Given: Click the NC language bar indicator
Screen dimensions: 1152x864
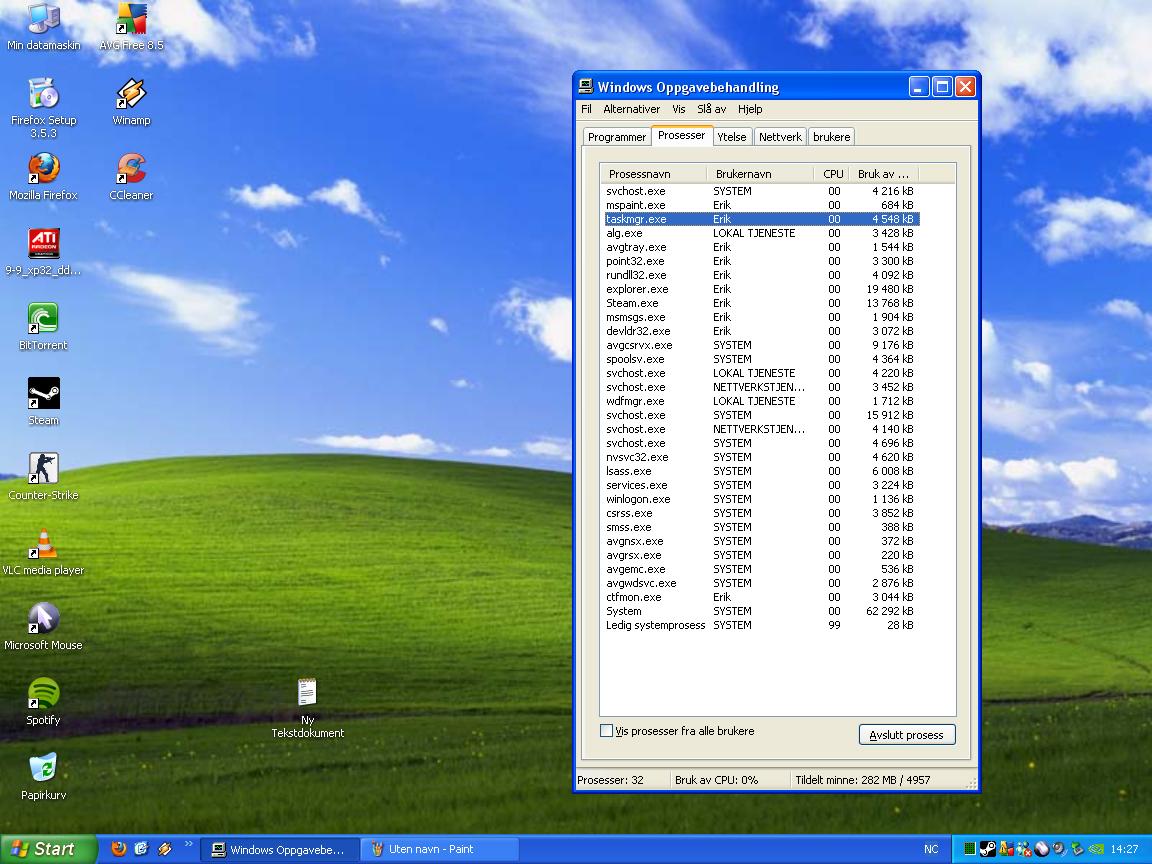Looking at the screenshot, I should (x=931, y=849).
